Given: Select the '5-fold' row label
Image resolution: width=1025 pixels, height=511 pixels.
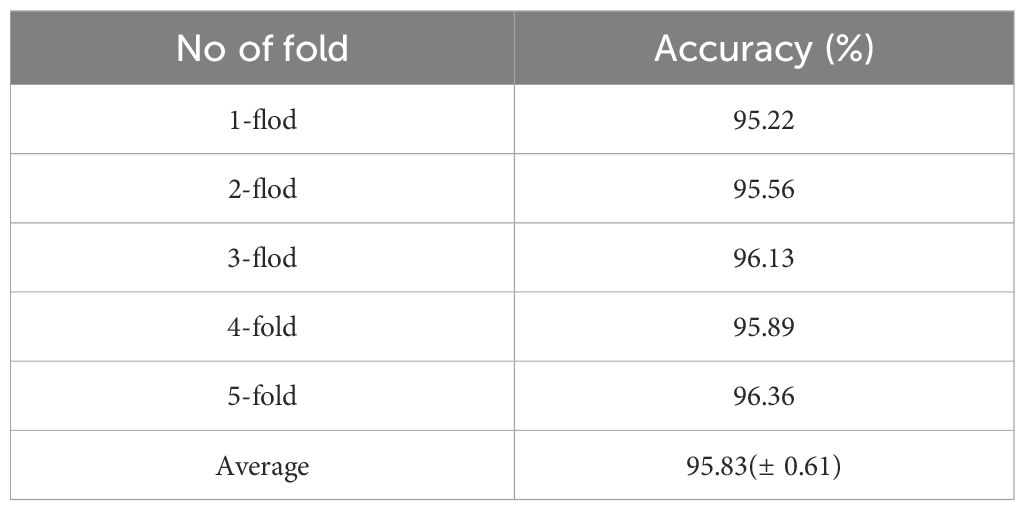Looking at the screenshot, I should point(262,397).
